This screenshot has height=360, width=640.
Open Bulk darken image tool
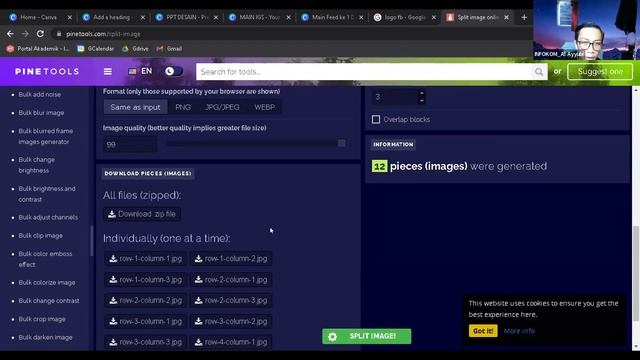(x=45, y=337)
